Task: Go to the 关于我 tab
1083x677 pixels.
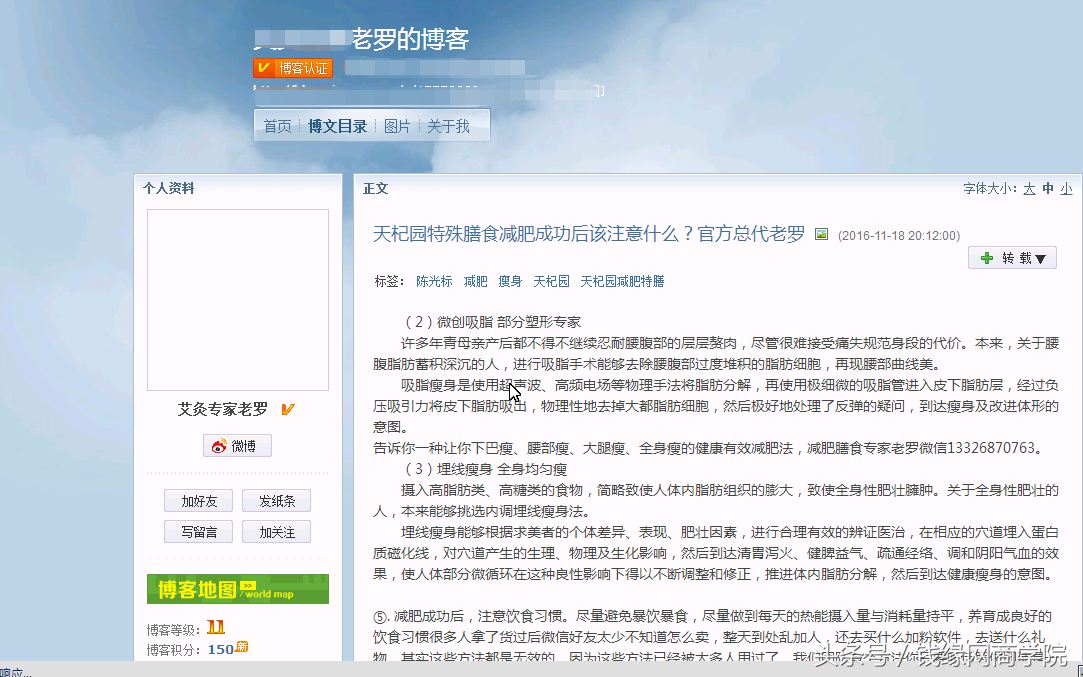Action: pyautogui.click(x=448, y=126)
